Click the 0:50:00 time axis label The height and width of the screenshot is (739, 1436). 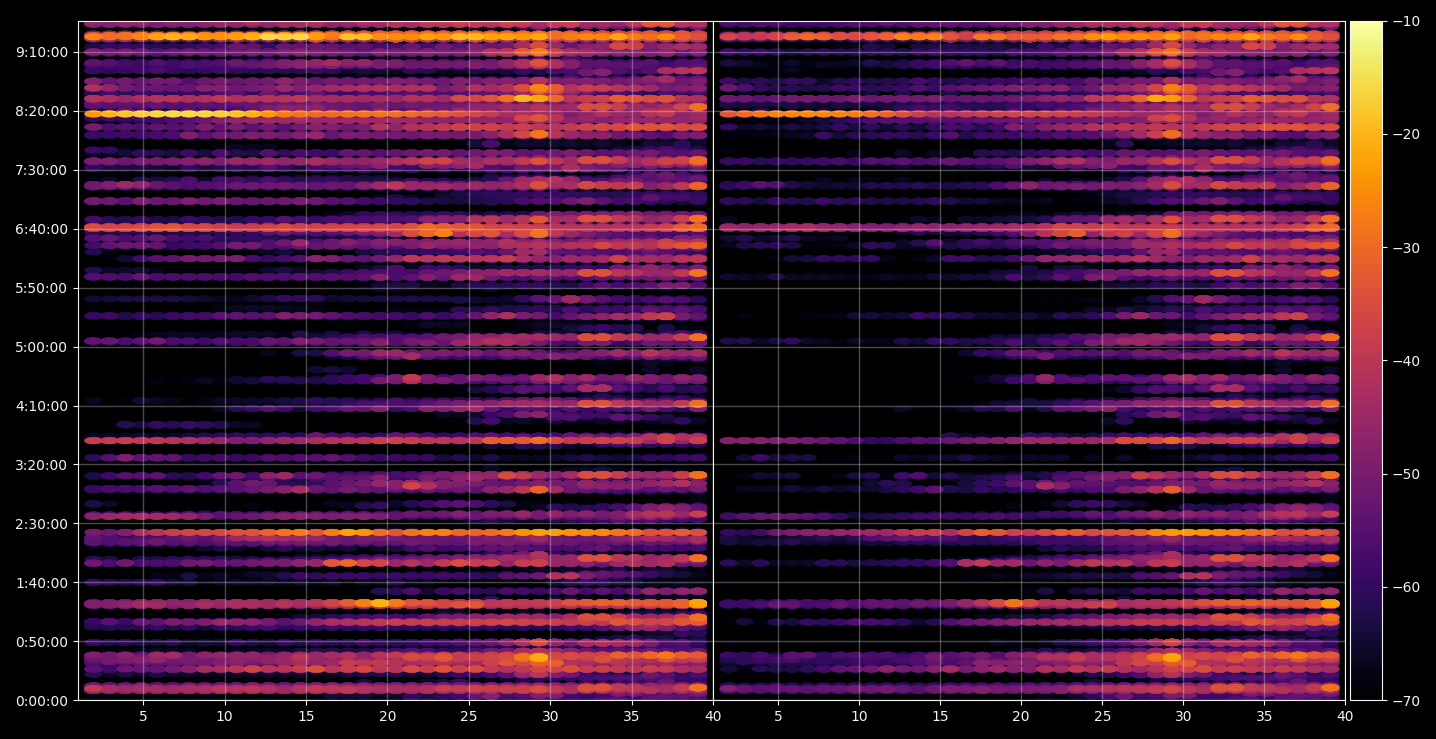[x=41, y=642]
